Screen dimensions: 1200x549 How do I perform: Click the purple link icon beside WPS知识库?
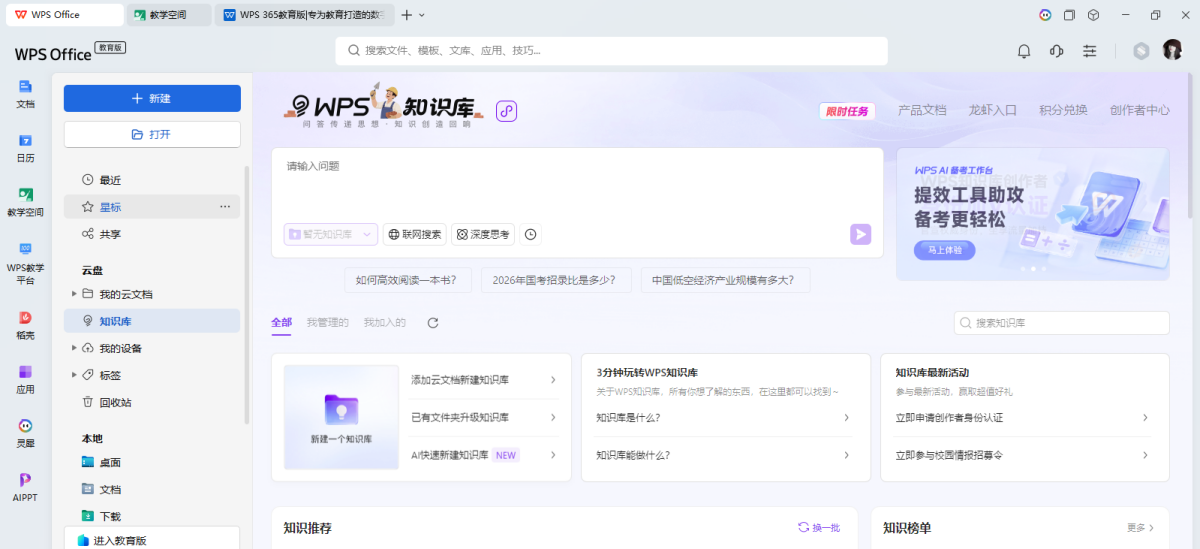506,111
